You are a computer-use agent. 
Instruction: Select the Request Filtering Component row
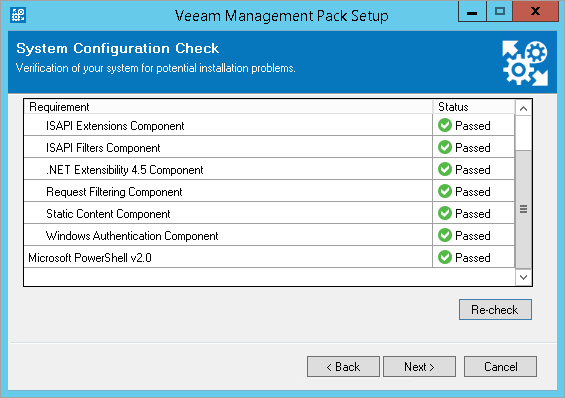point(269,191)
